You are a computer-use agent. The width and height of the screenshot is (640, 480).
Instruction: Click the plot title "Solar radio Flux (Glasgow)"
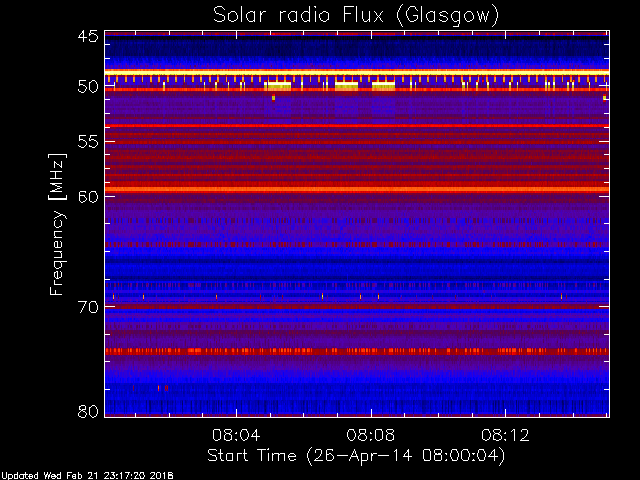click(356, 16)
